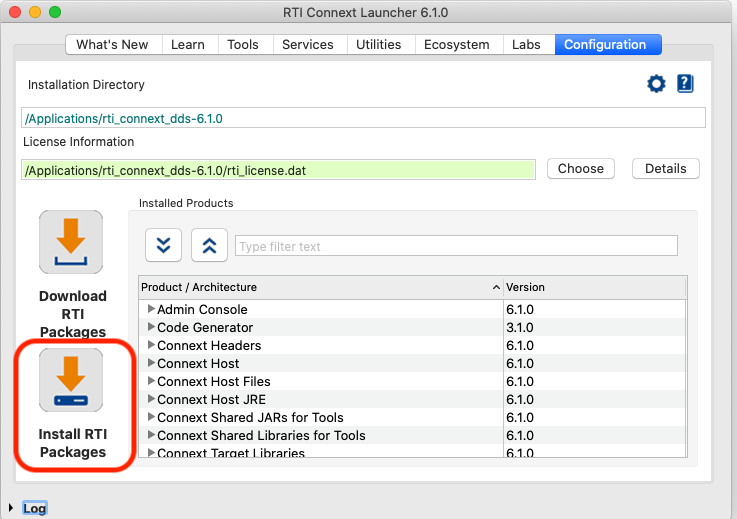This screenshot has width=737, height=519.
Task: Click Admin Console version 6.1.0 cell
Action: coord(520,309)
